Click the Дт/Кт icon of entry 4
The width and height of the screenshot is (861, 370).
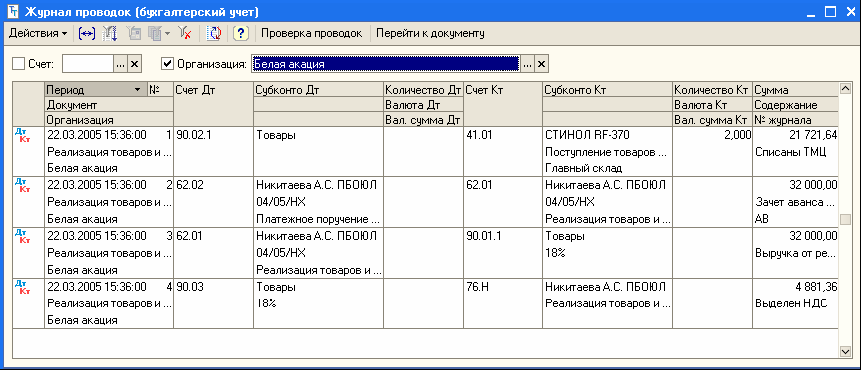click(x=23, y=288)
